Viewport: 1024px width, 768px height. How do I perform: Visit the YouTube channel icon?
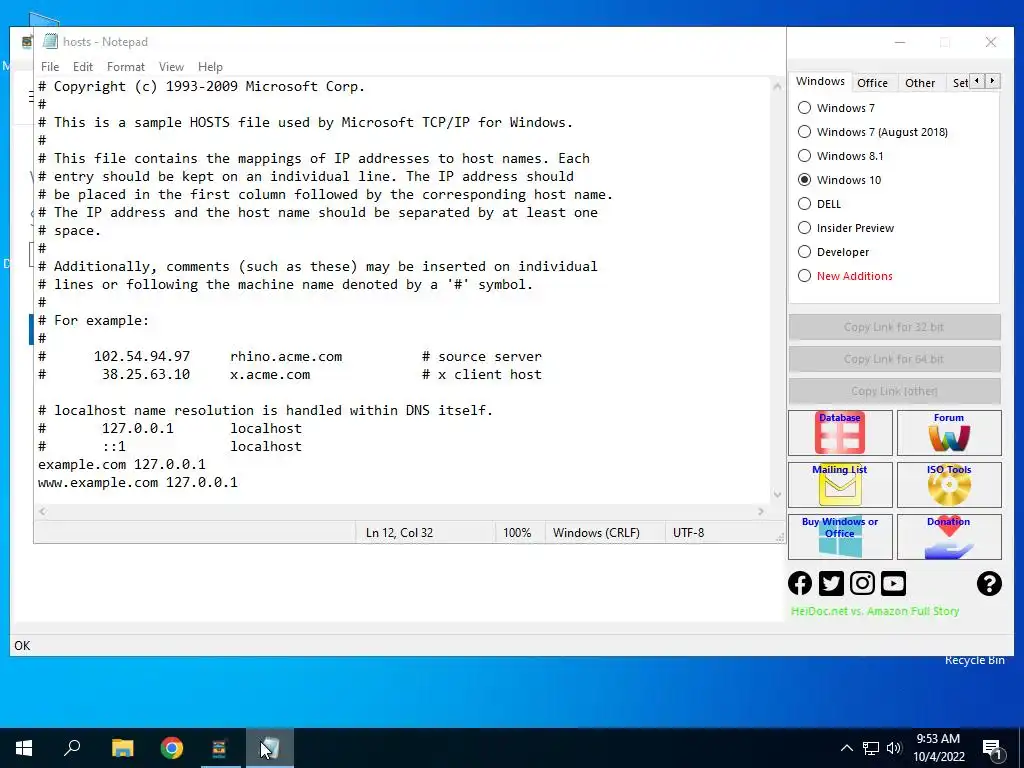(893, 583)
